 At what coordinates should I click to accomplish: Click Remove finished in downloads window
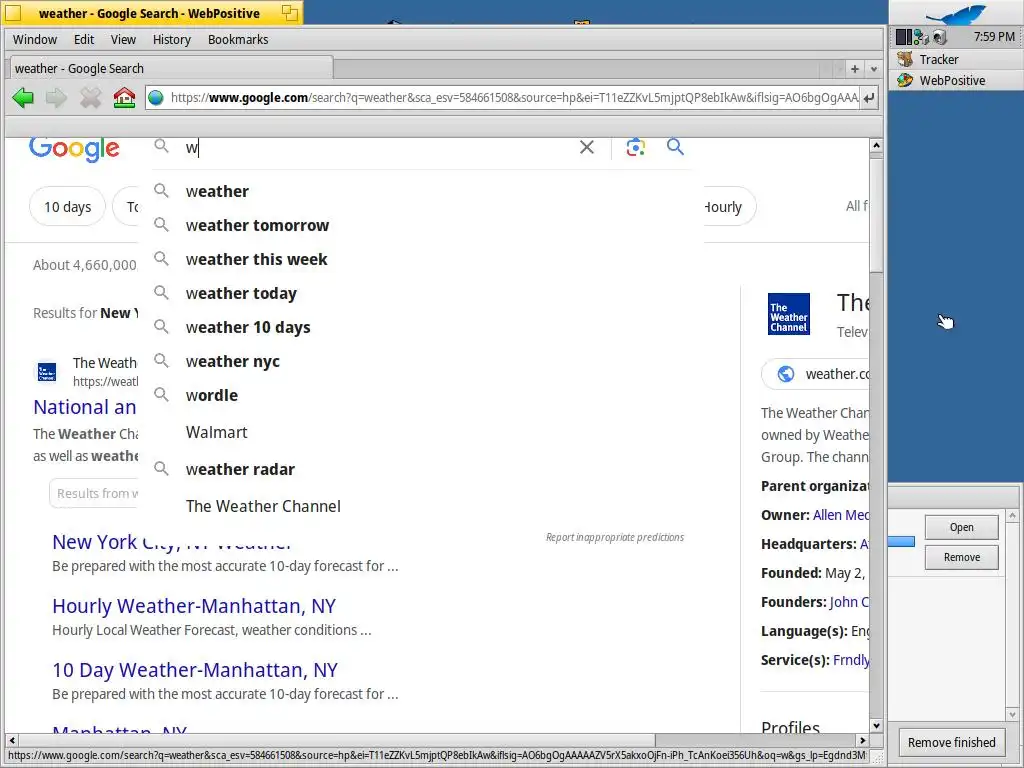point(951,743)
